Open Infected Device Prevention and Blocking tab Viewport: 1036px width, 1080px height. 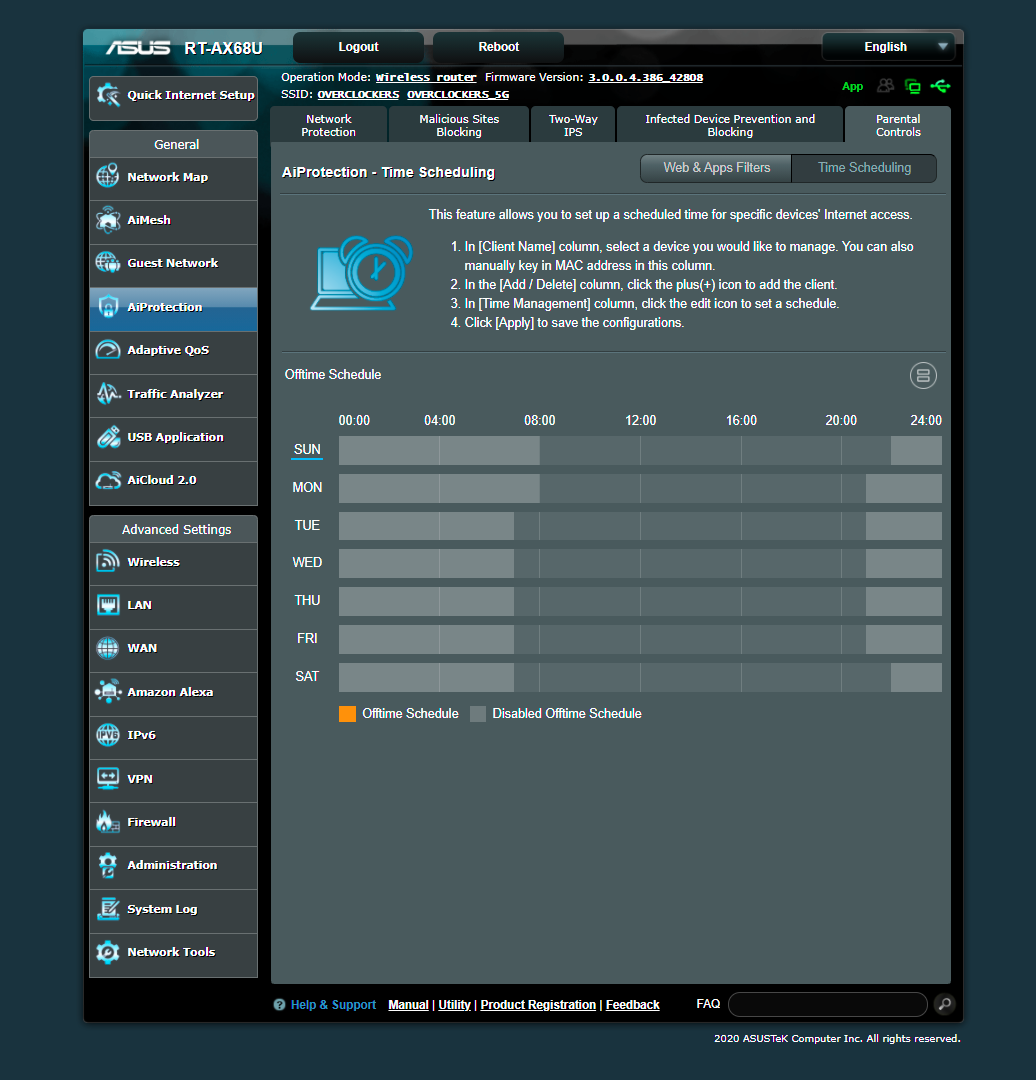[x=730, y=125]
